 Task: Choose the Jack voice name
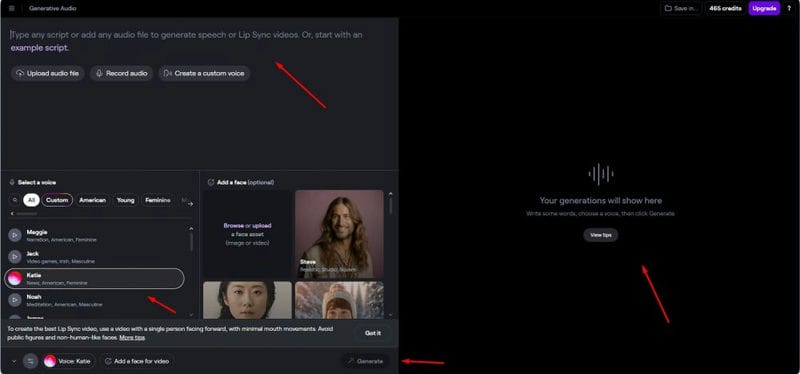pyautogui.click(x=33, y=254)
